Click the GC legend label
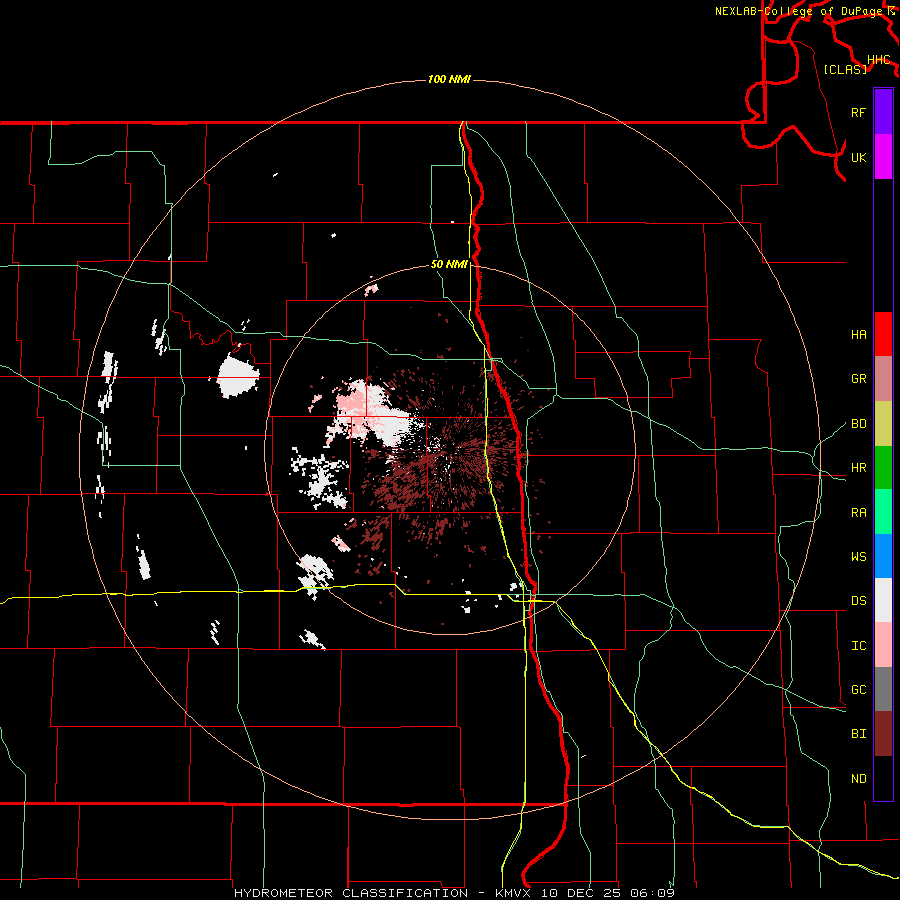The width and height of the screenshot is (900, 900). tap(859, 690)
